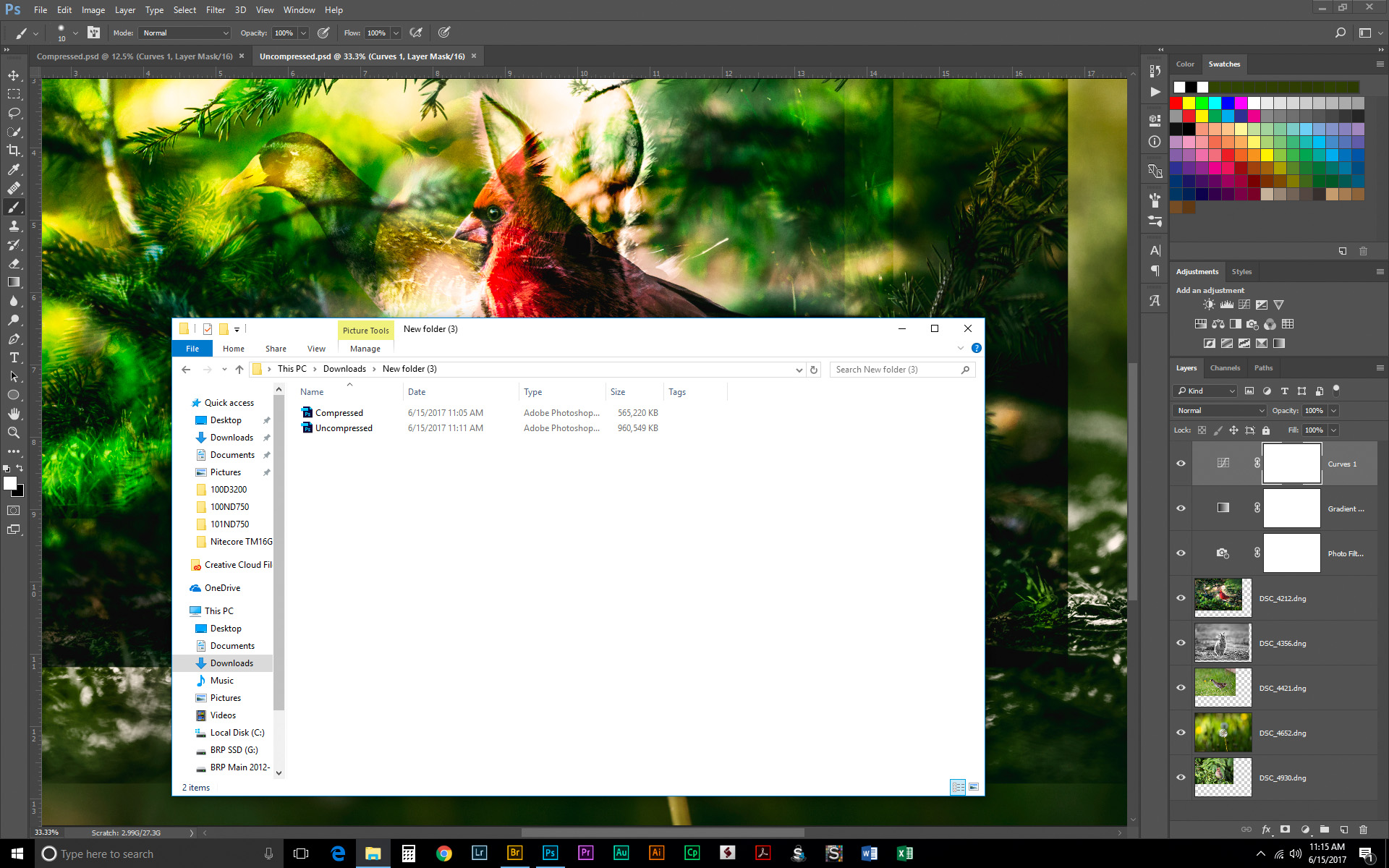This screenshot has height=868, width=1389.
Task: Open the Flow dropdown arrow
Action: coord(396,33)
